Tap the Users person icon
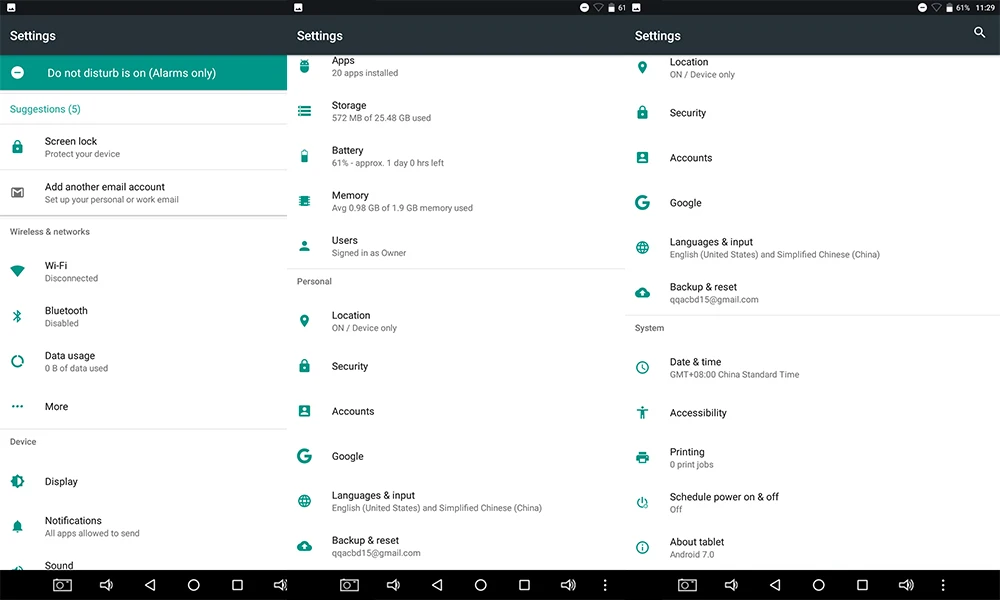This screenshot has height=600, width=1000. click(x=305, y=246)
